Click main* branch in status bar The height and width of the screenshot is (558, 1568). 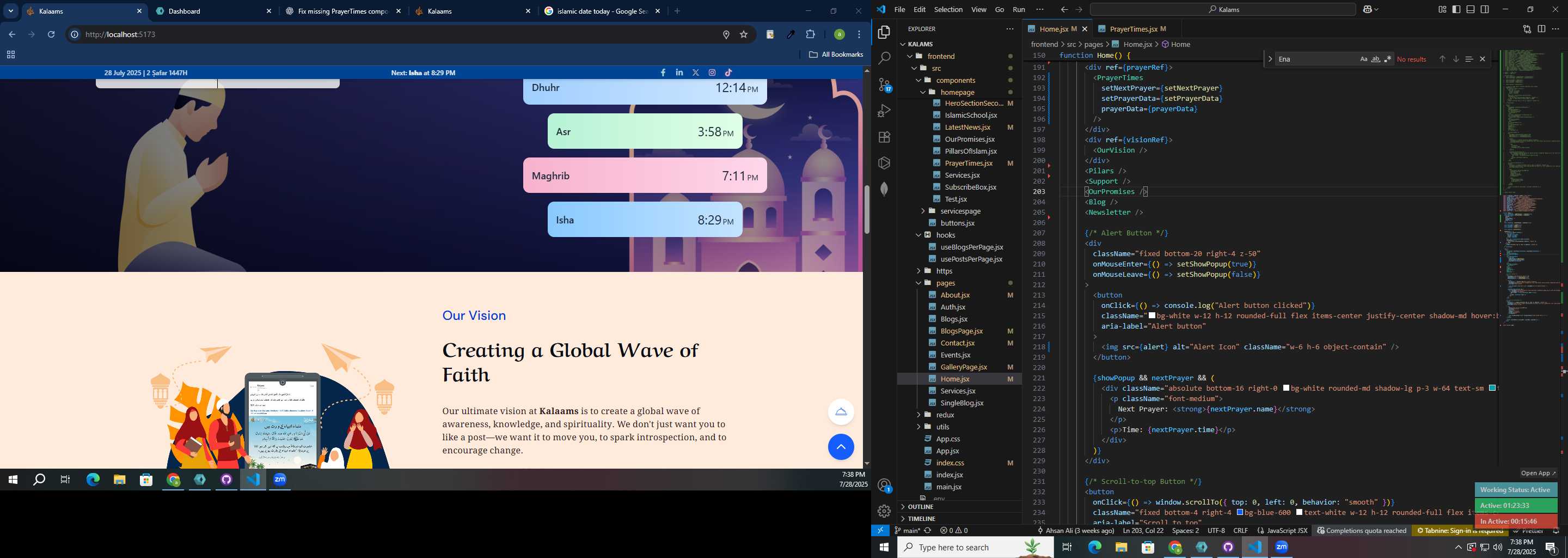pyautogui.click(x=907, y=531)
